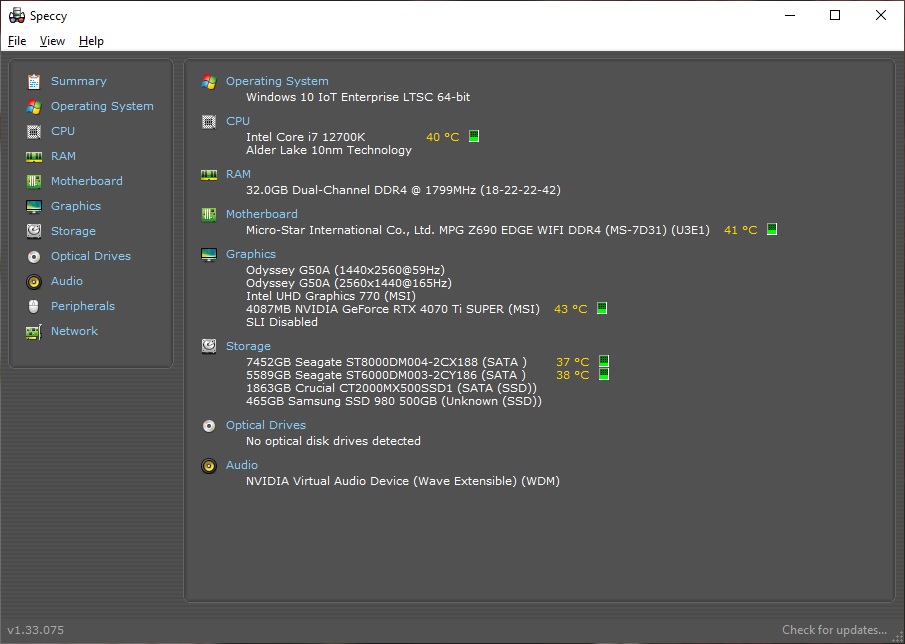Click green indicator beside 38 °C Seagate drive

[604, 375]
